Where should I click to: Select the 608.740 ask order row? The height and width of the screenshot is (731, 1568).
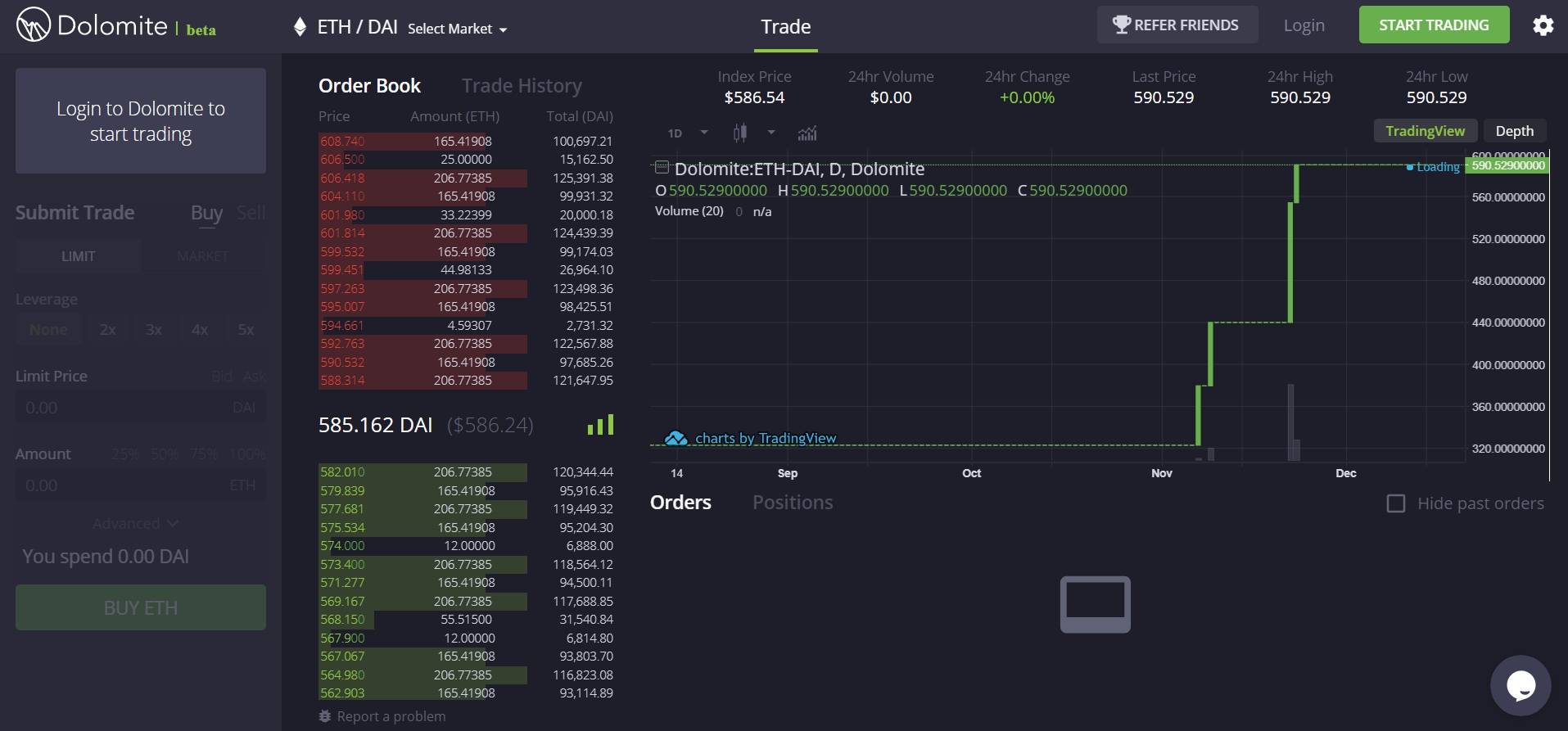tap(466, 141)
